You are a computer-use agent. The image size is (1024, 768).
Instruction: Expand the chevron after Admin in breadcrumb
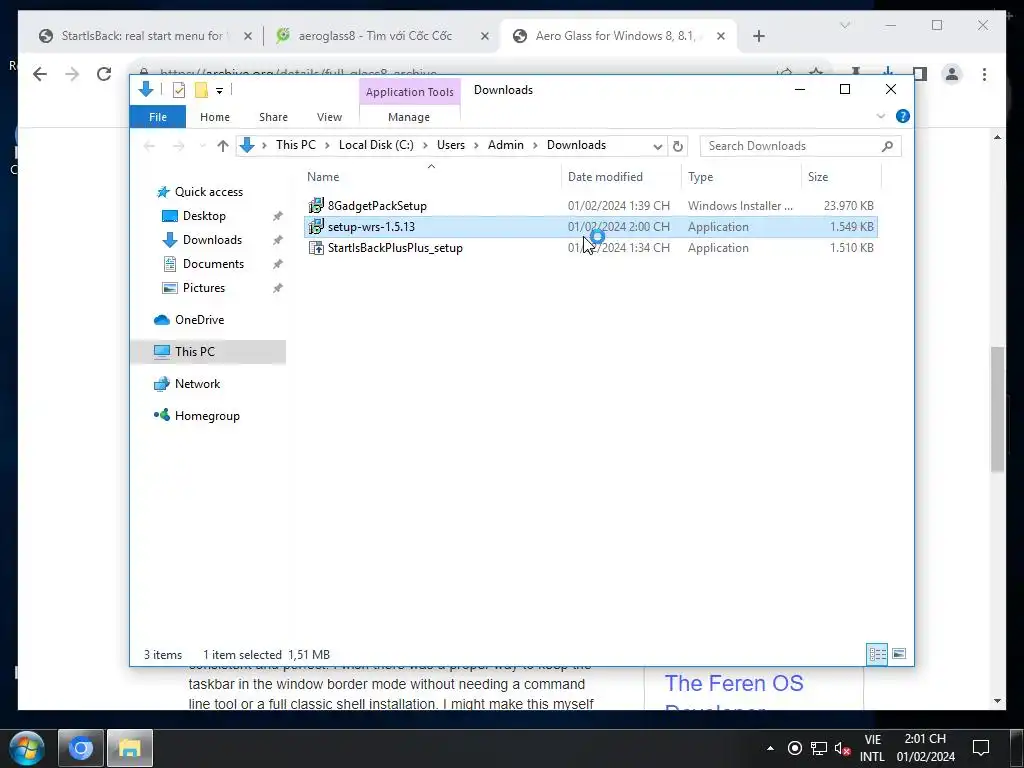535,146
